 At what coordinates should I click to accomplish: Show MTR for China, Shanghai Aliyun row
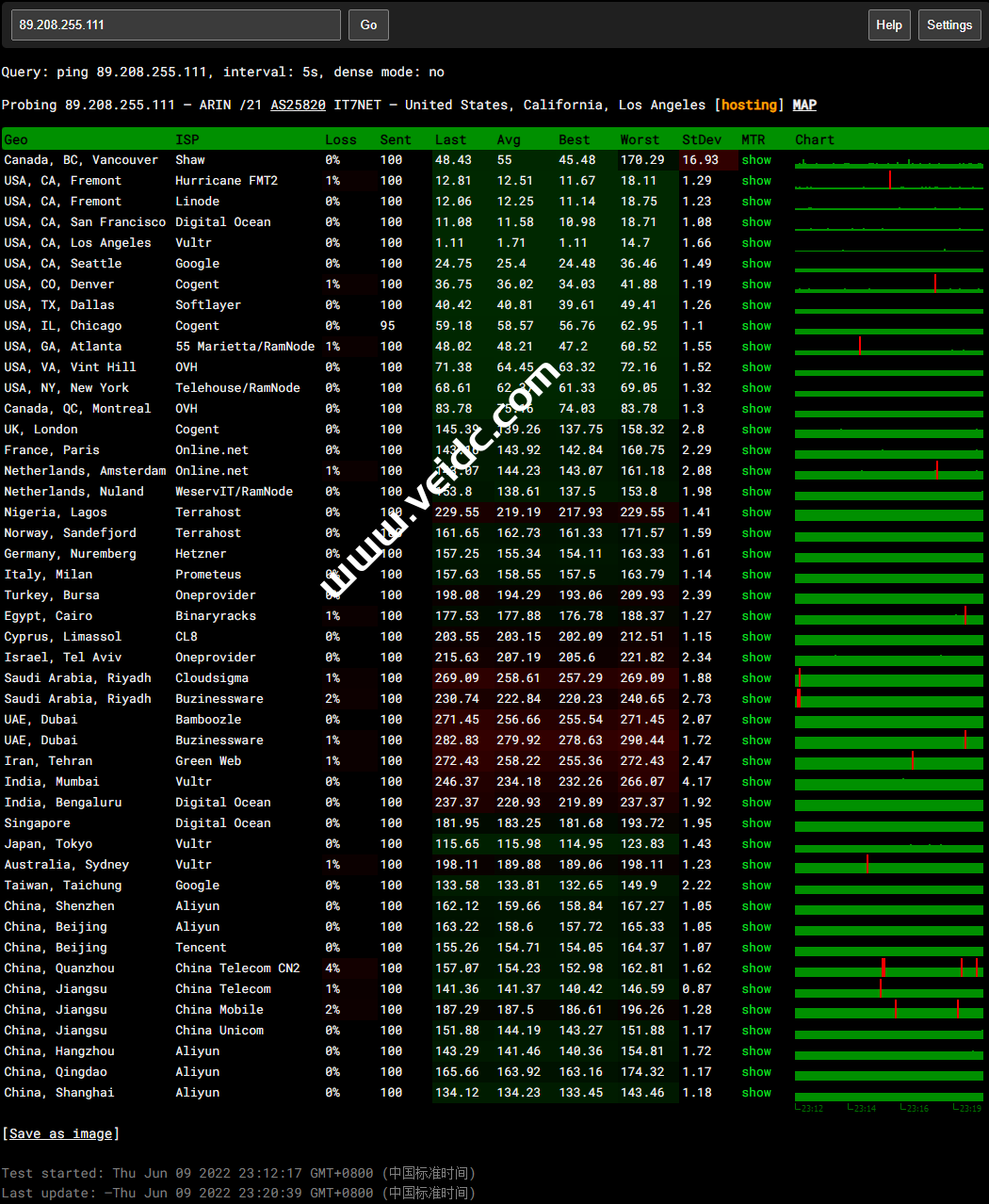pyautogui.click(x=755, y=1093)
